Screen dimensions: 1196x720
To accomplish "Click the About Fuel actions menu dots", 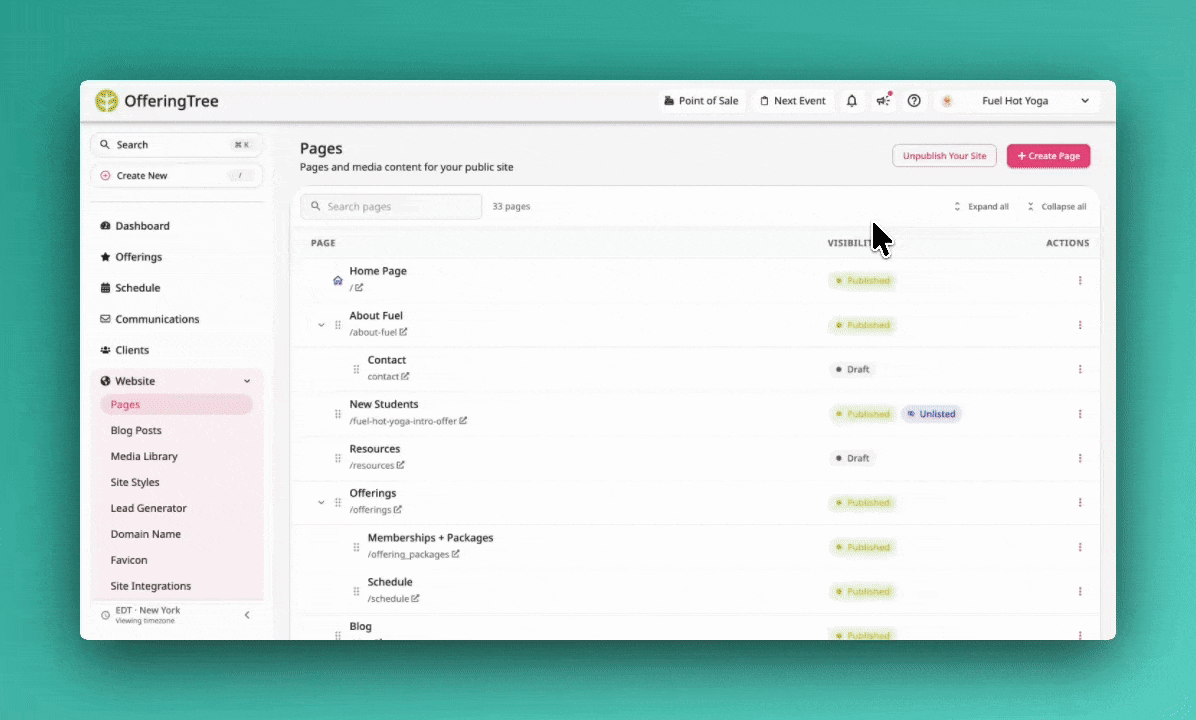I will [x=1080, y=325].
